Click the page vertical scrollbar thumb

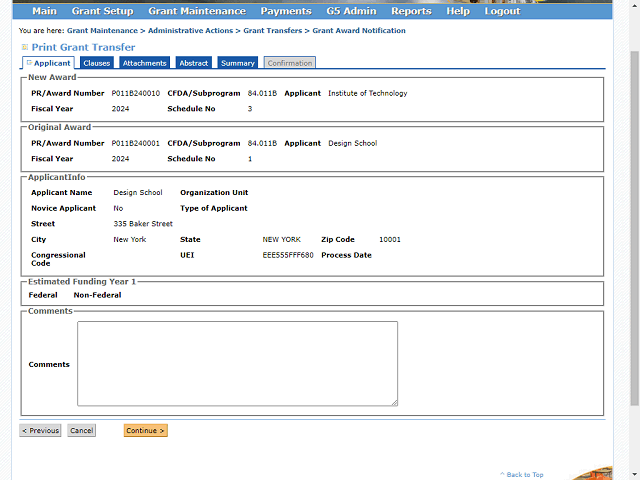pos(634,229)
